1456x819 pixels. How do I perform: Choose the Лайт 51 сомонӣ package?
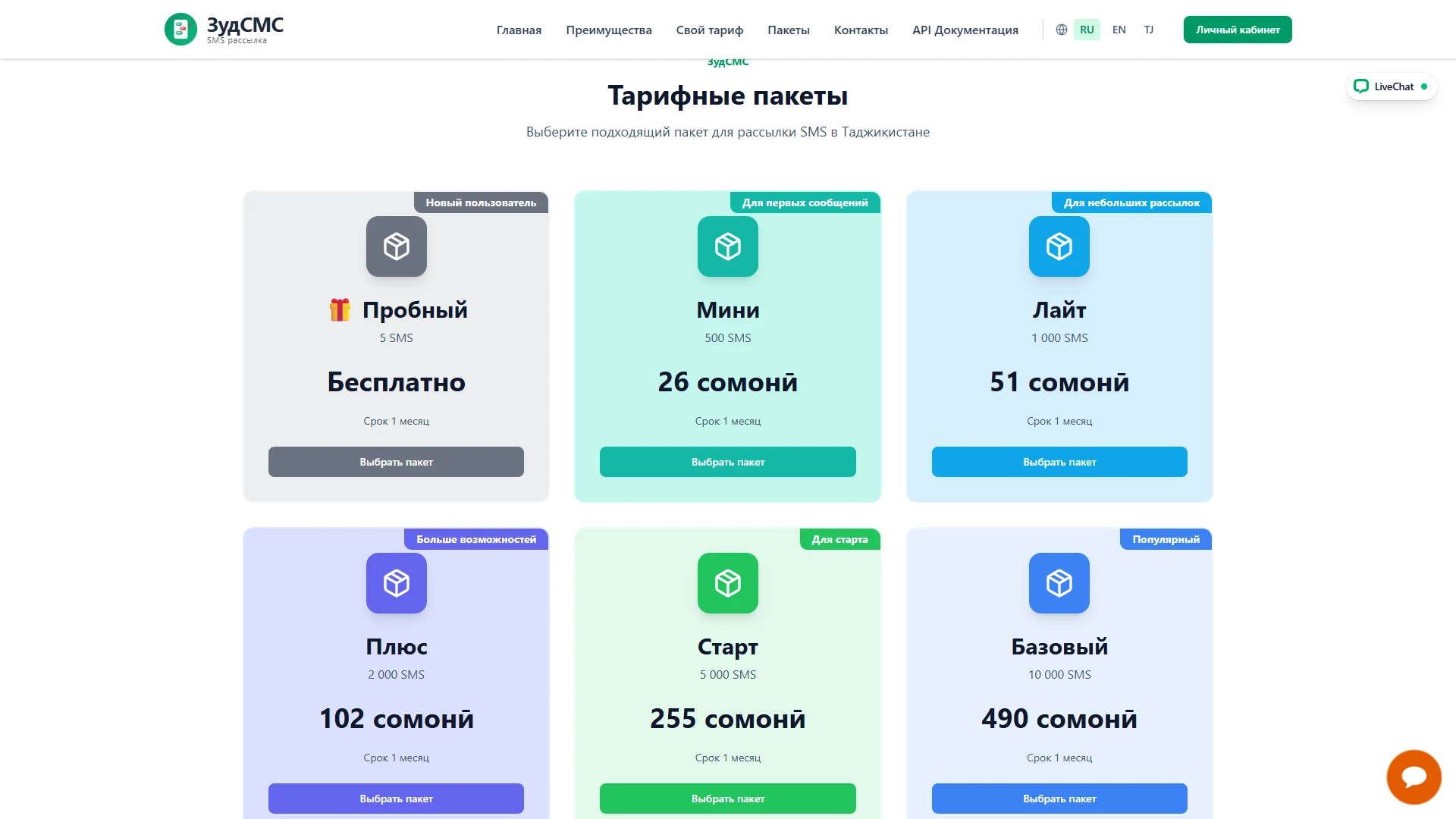(1059, 462)
